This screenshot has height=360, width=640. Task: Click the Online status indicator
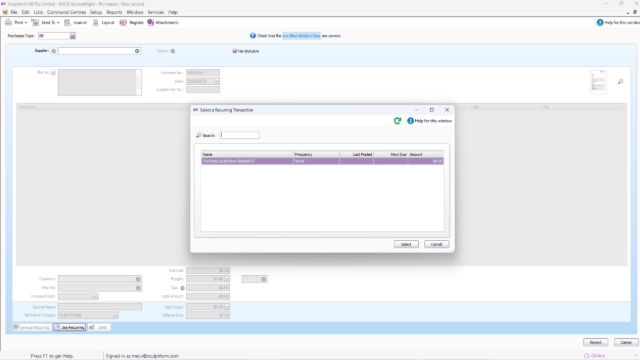(595, 356)
